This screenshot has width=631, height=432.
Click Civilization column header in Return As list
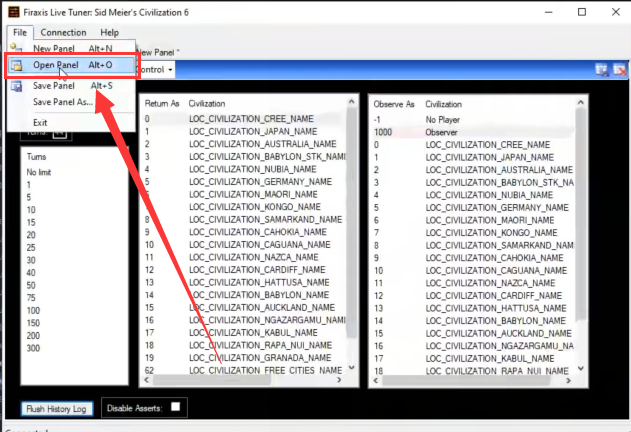point(207,103)
